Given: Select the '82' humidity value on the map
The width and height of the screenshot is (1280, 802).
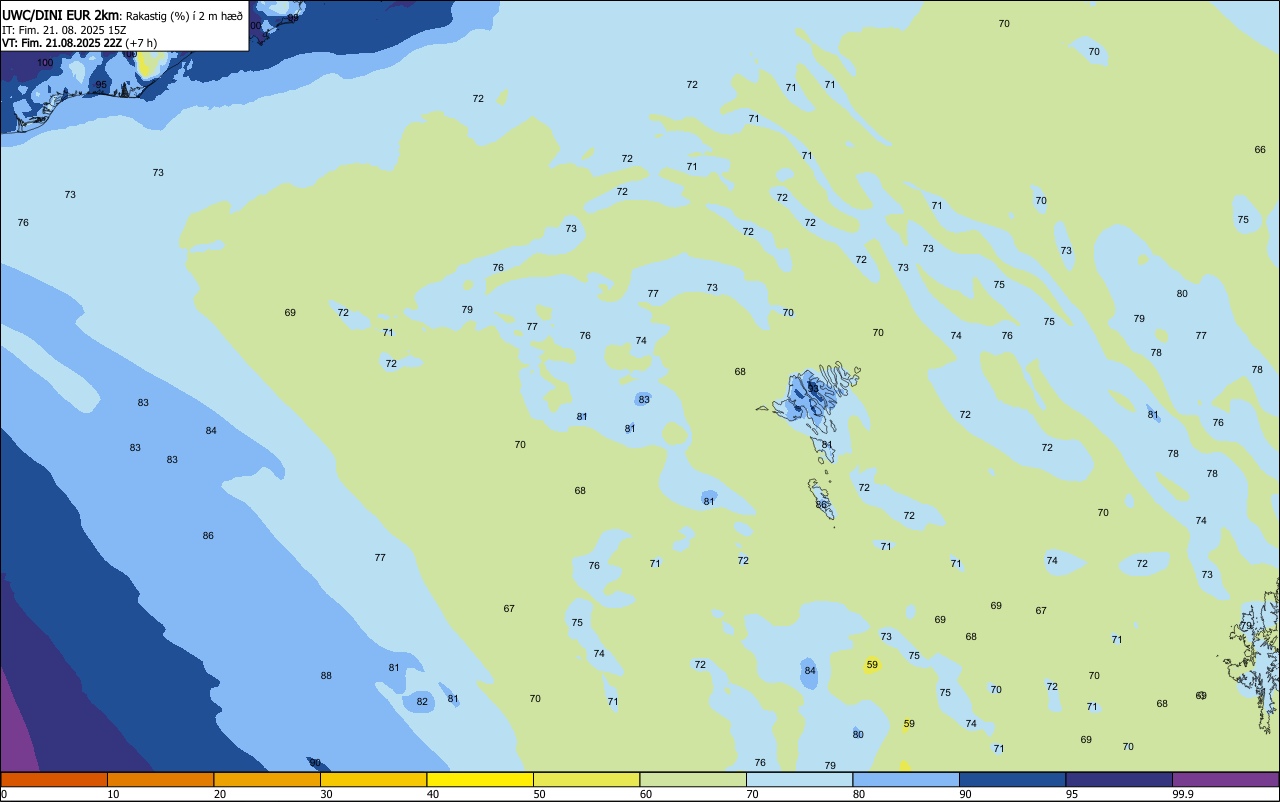Looking at the screenshot, I should tap(422, 702).
